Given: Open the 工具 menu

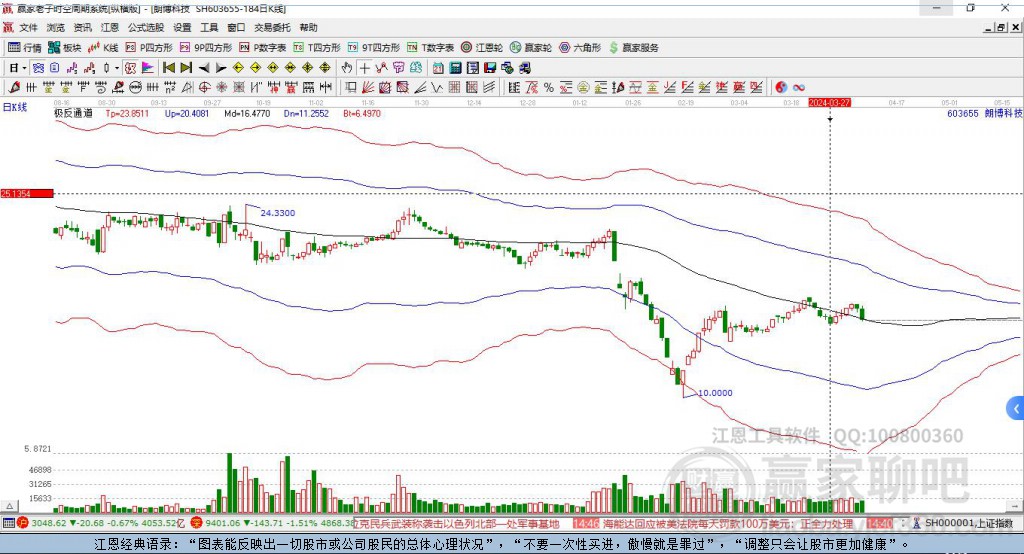Looking at the screenshot, I should tap(209, 27).
